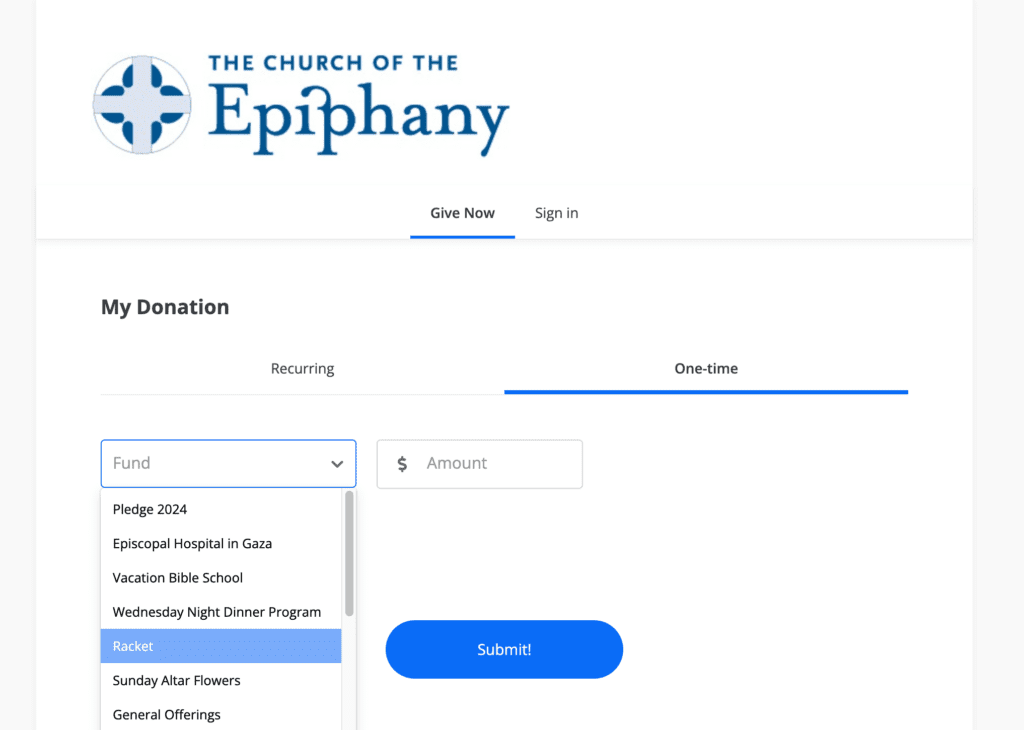Go to the Sign in page
The image size is (1024, 730).
556,213
